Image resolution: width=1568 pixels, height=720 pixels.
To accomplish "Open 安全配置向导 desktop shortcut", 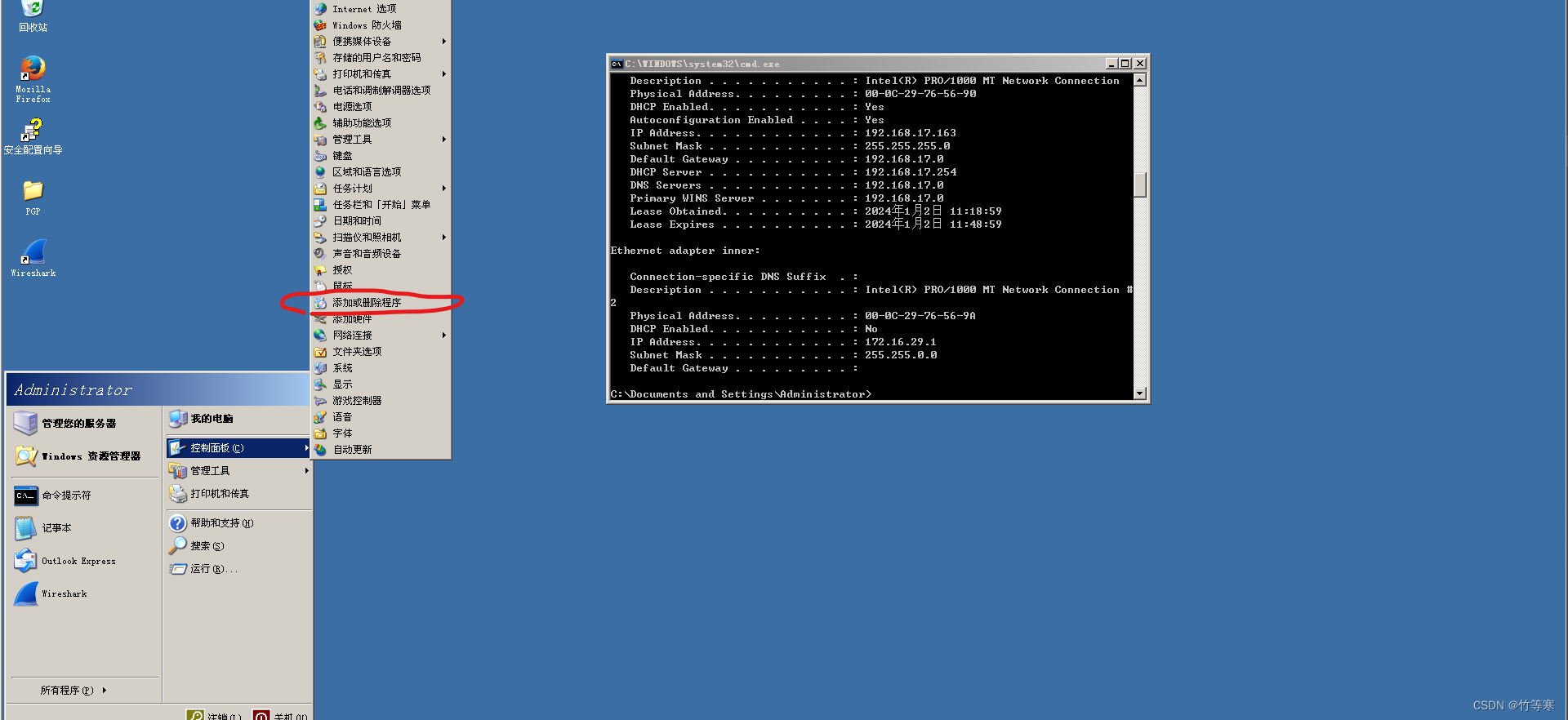I will coord(33,136).
